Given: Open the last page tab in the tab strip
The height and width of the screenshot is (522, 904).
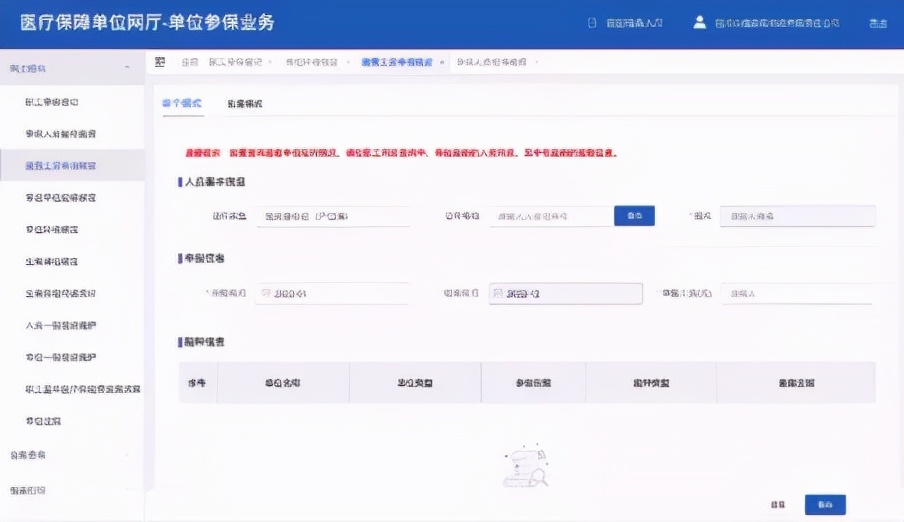Looking at the screenshot, I should [x=491, y=62].
